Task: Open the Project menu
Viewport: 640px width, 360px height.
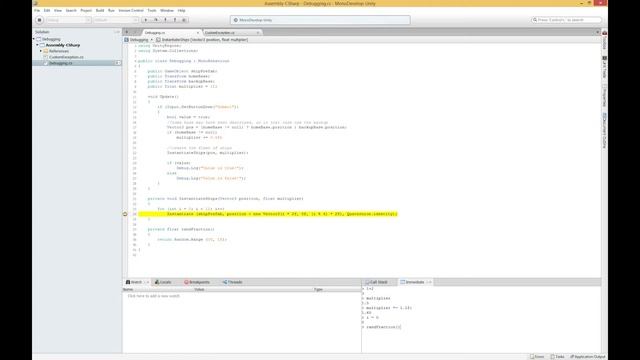Action: click(86, 11)
